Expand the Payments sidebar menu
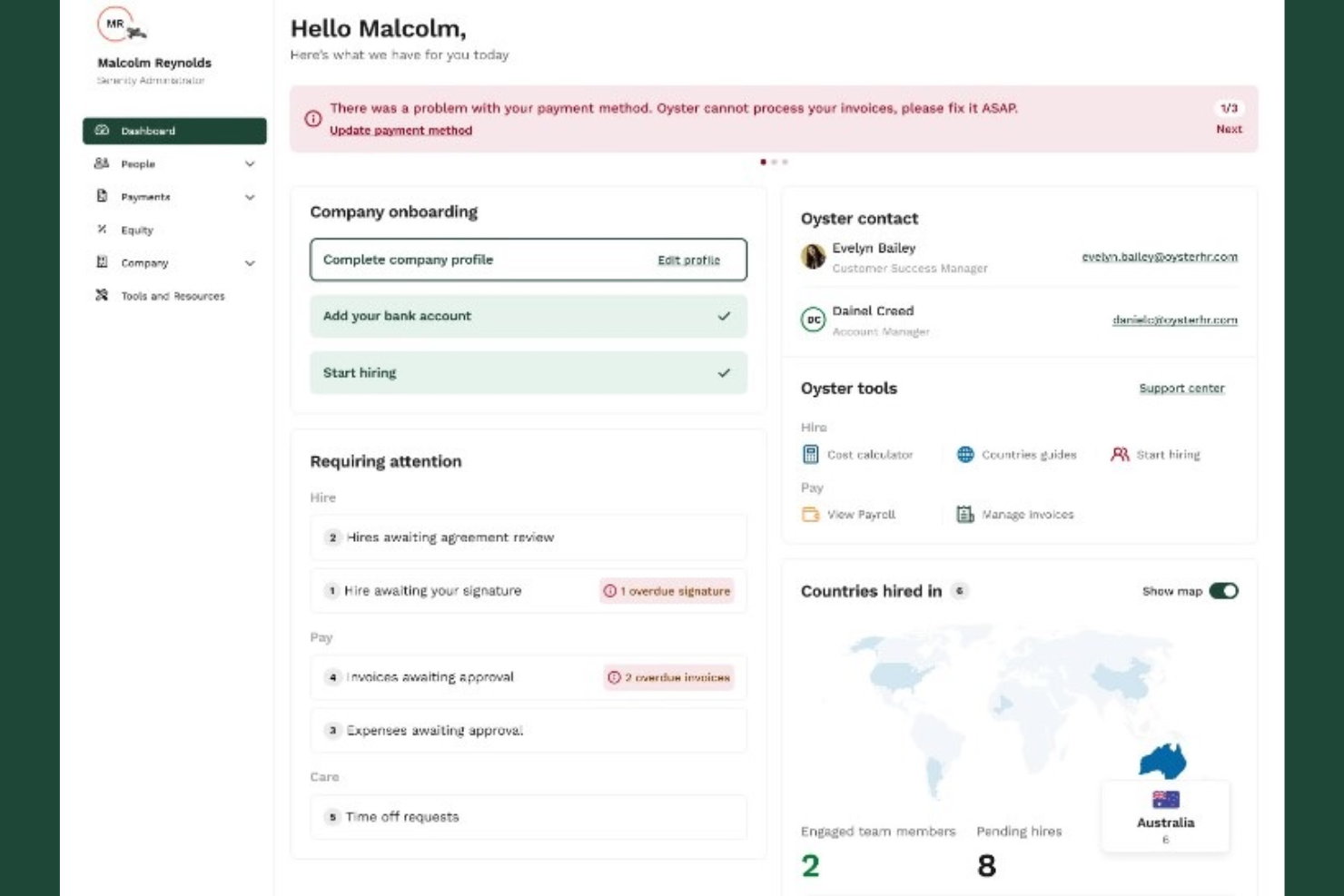This screenshot has height=896, width=1344. pos(250,197)
